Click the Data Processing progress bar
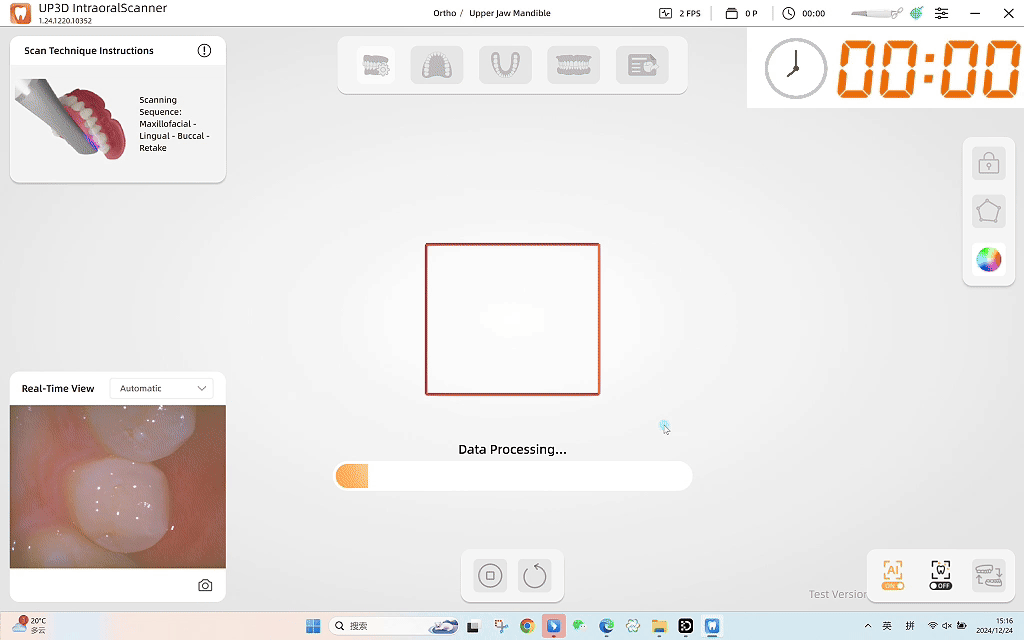 [512, 476]
